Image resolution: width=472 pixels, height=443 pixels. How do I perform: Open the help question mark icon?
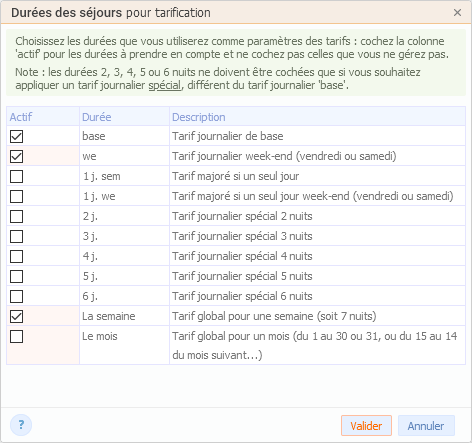(x=21, y=425)
